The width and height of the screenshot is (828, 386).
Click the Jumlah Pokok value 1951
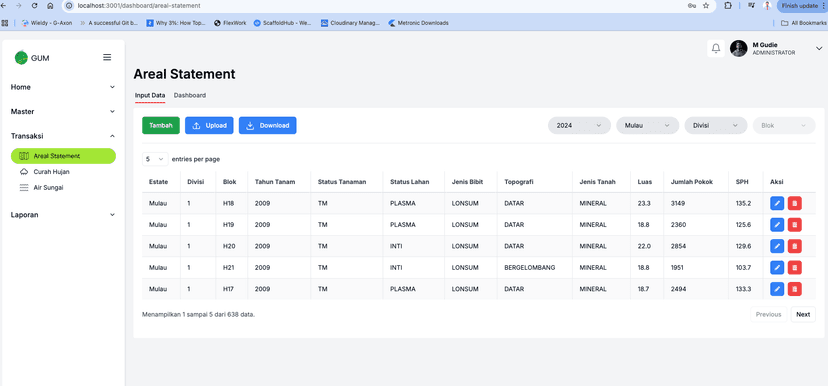tap(678, 268)
